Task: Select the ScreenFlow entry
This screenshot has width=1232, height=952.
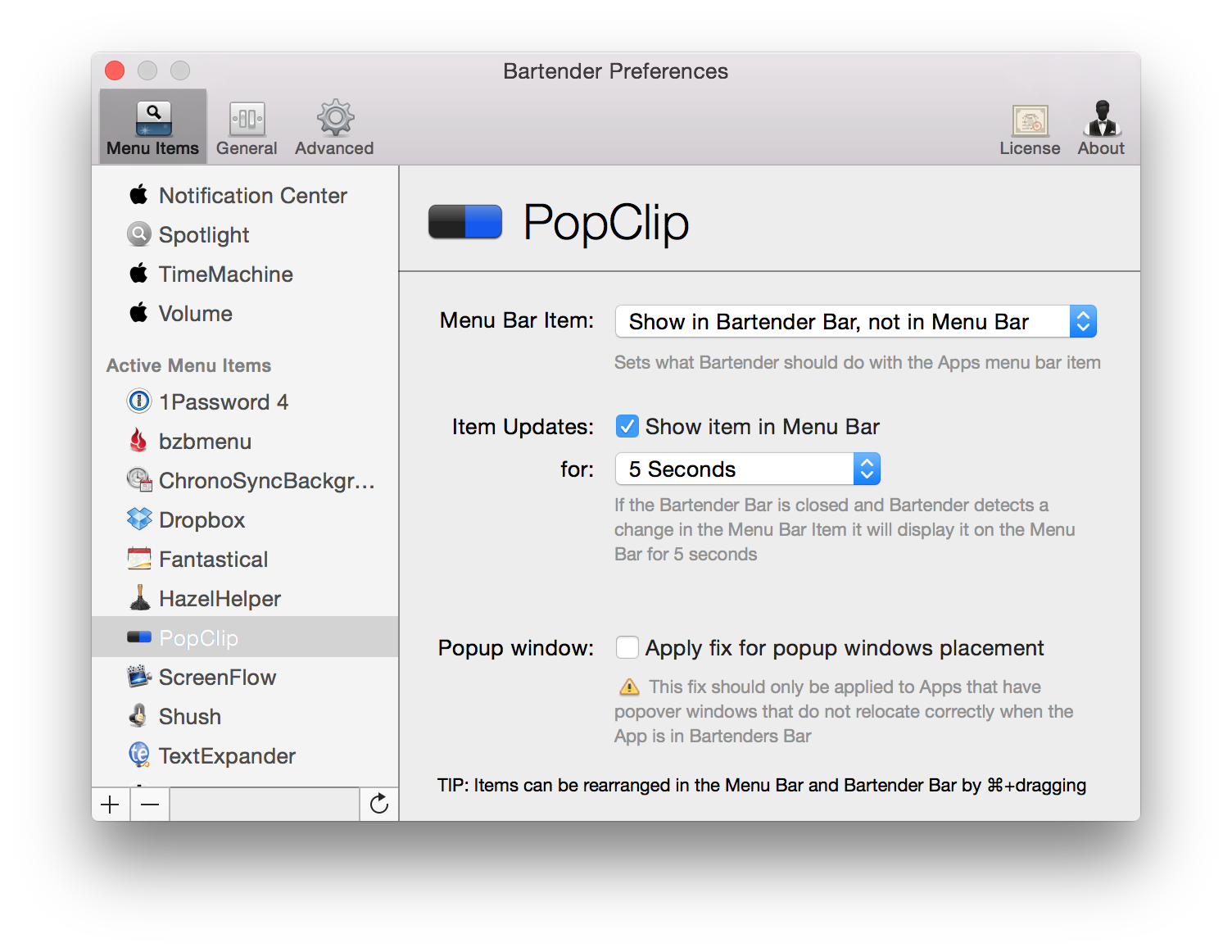Action: [x=245, y=678]
